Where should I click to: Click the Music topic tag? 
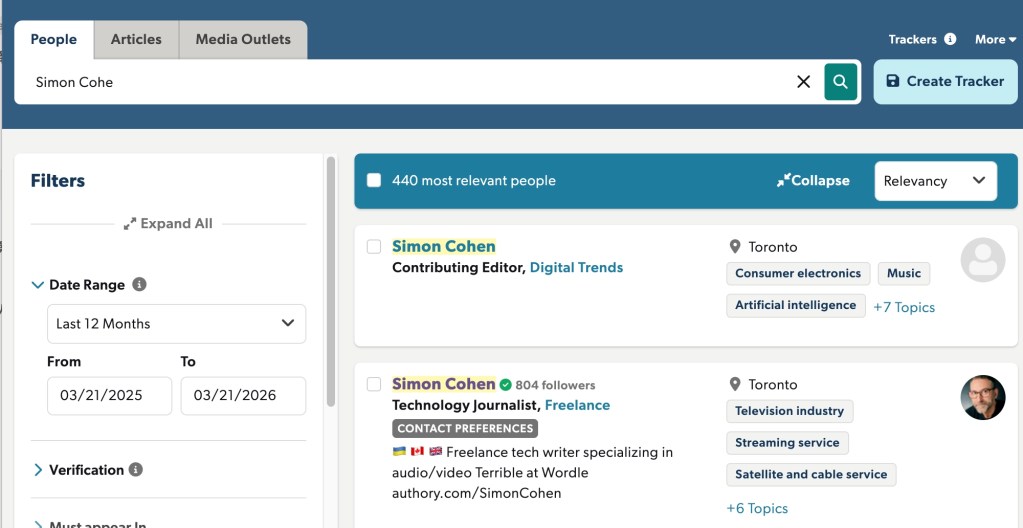904,273
